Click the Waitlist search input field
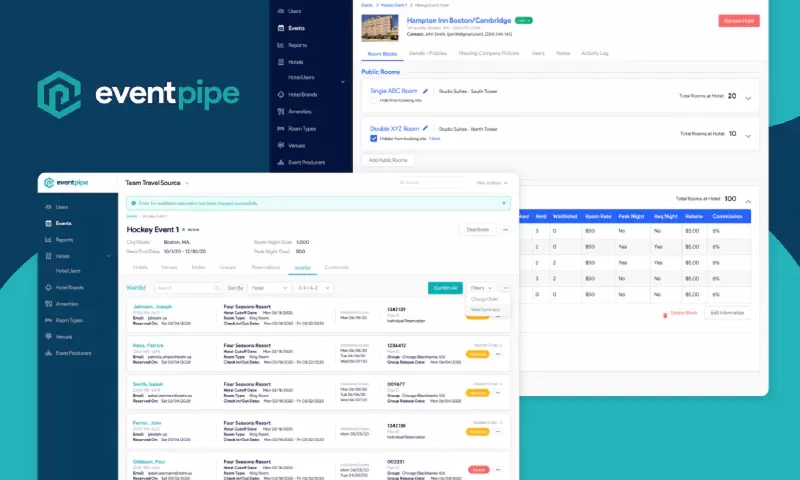The image size is (800, 480). [x=187, y=288]
